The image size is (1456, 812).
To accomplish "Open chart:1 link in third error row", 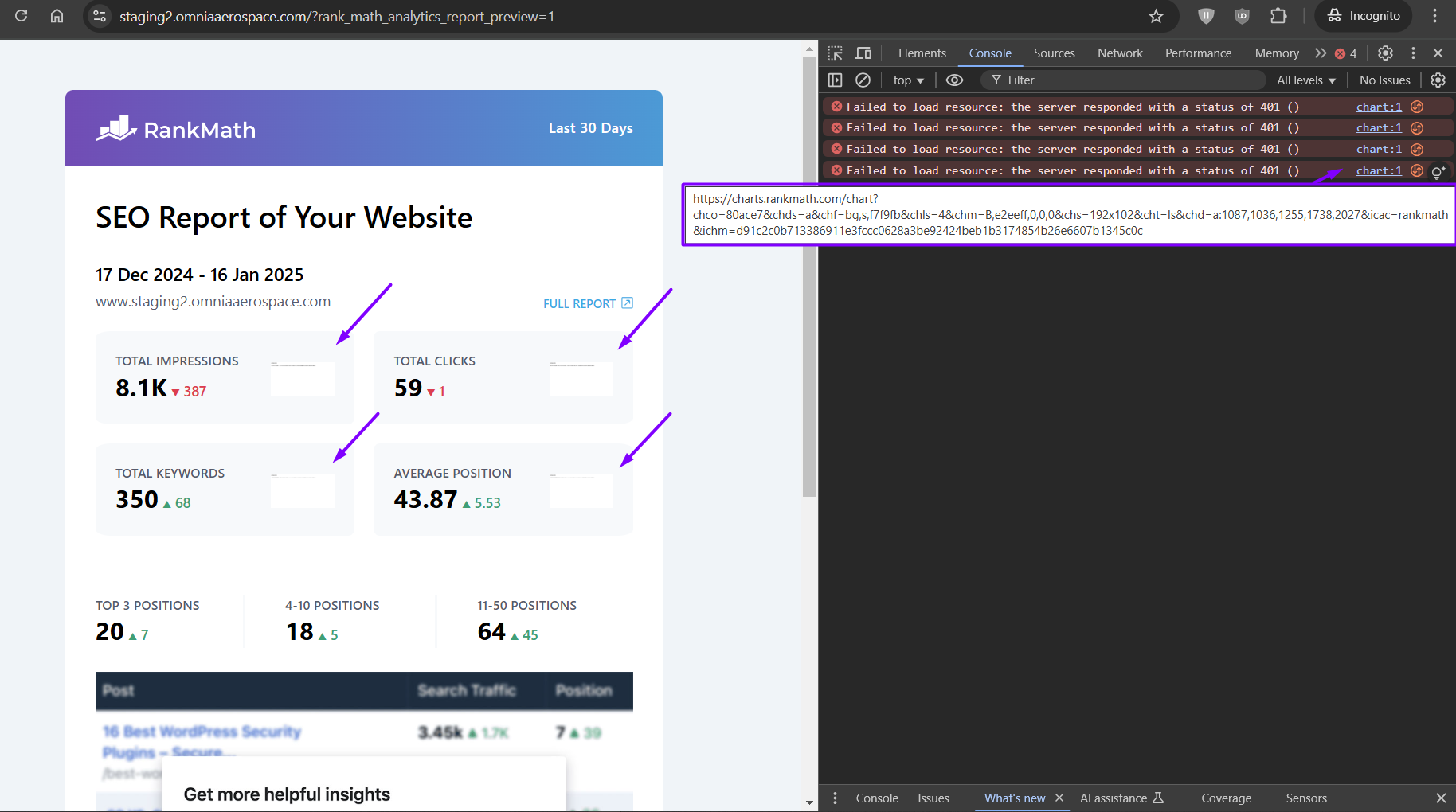I will [x=1379, y=149].
